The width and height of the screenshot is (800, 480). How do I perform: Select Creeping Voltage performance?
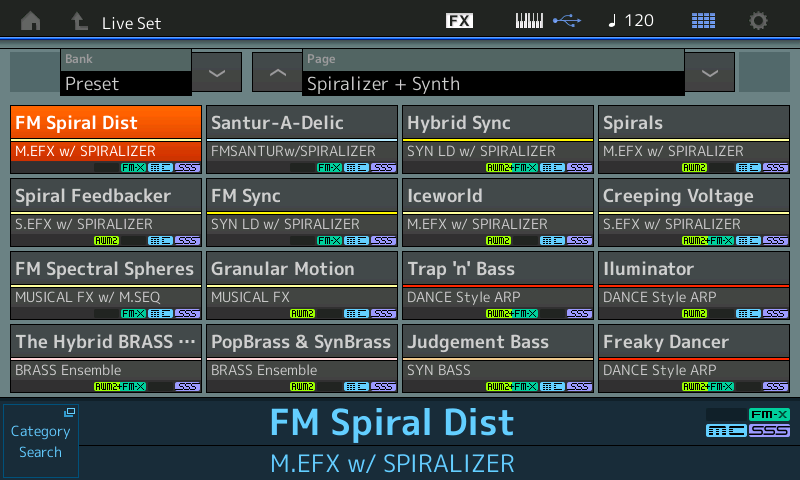pos(694,213)
